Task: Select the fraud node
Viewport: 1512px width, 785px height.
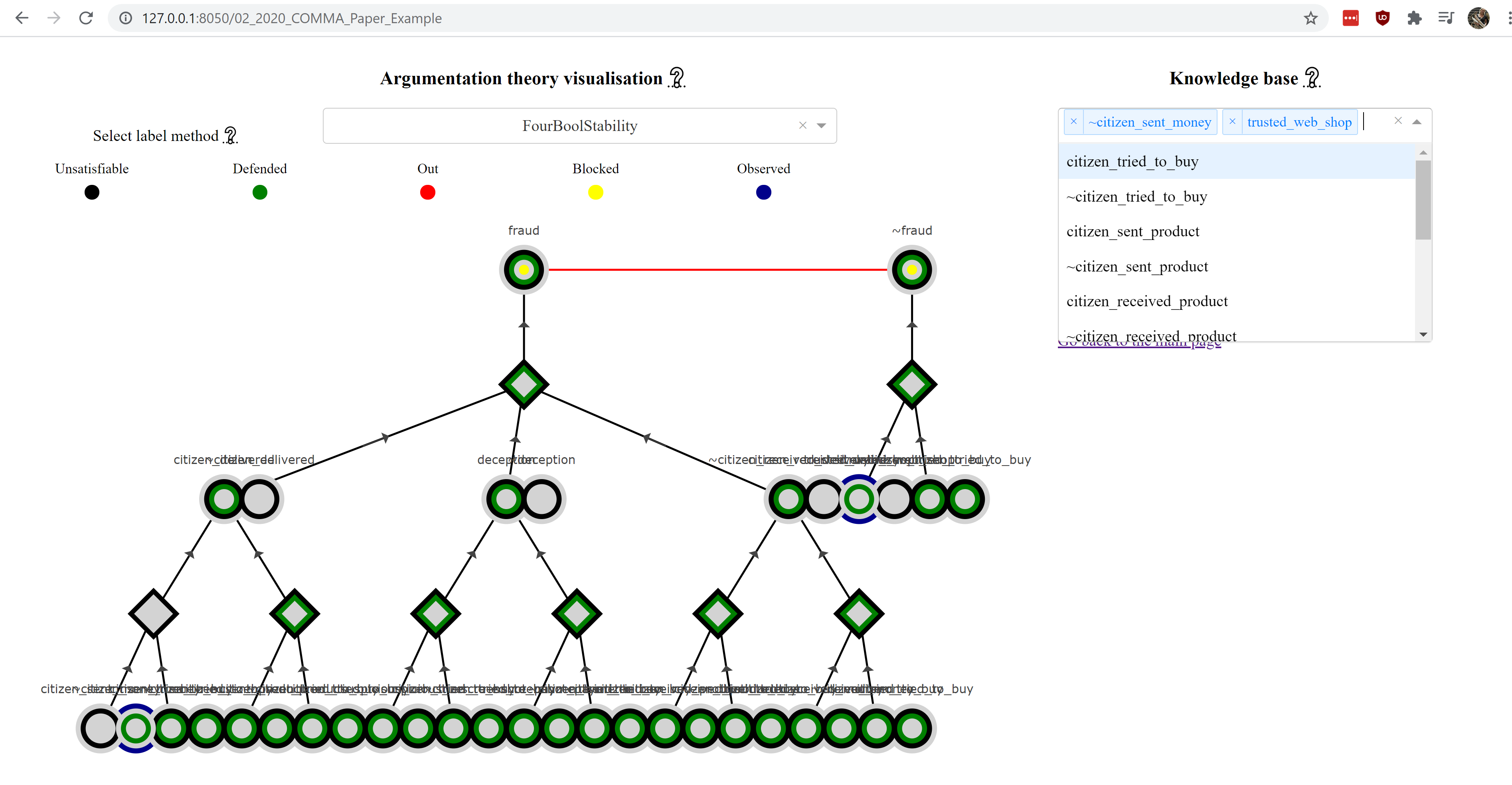Action: click(524, 270)
